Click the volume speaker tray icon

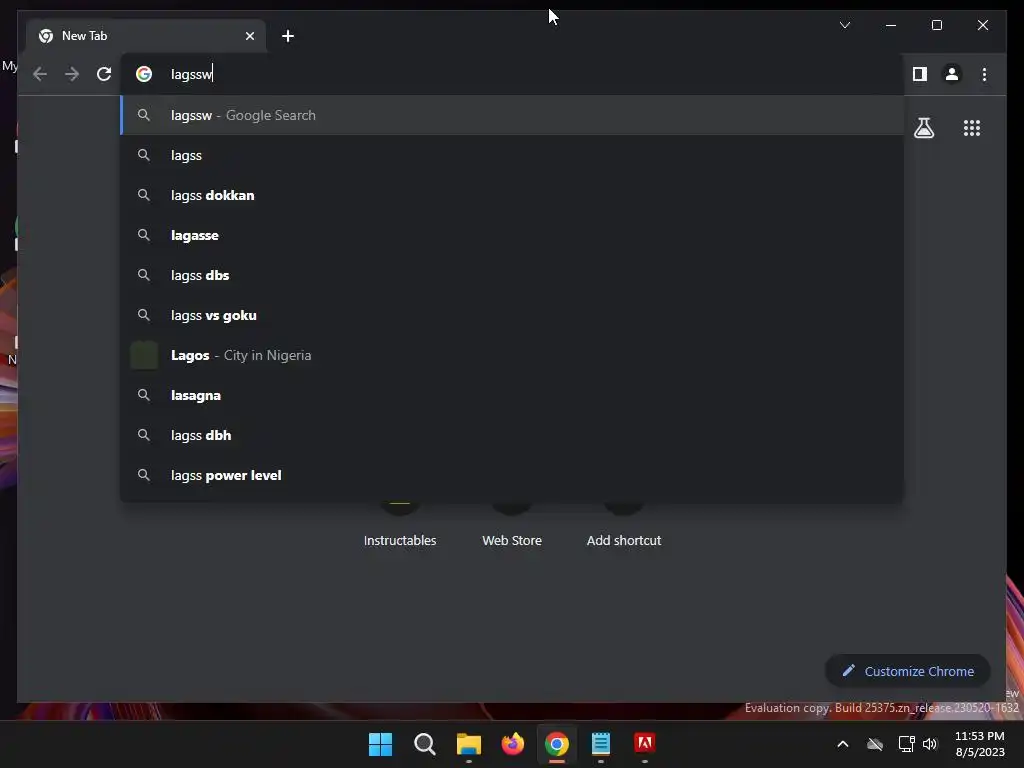pos(930,744)
